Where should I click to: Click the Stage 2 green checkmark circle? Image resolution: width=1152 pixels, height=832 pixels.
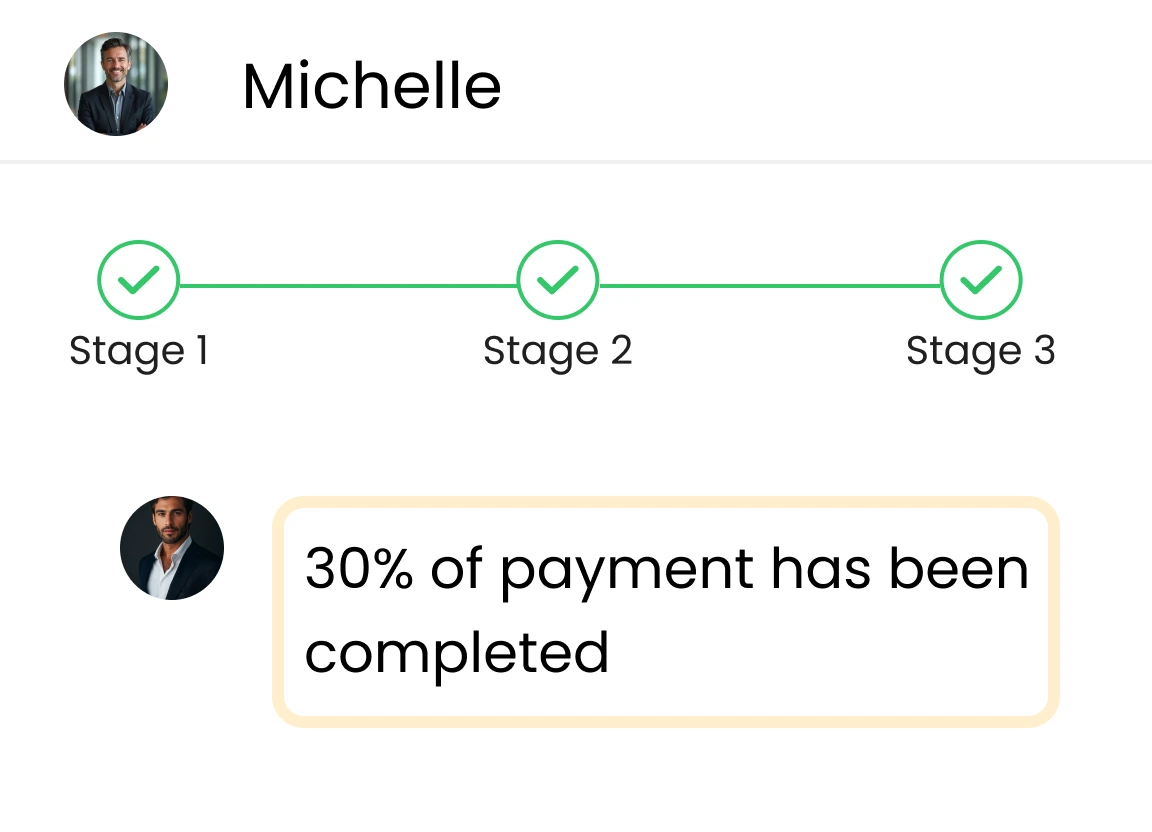click(x=557, y=281)
